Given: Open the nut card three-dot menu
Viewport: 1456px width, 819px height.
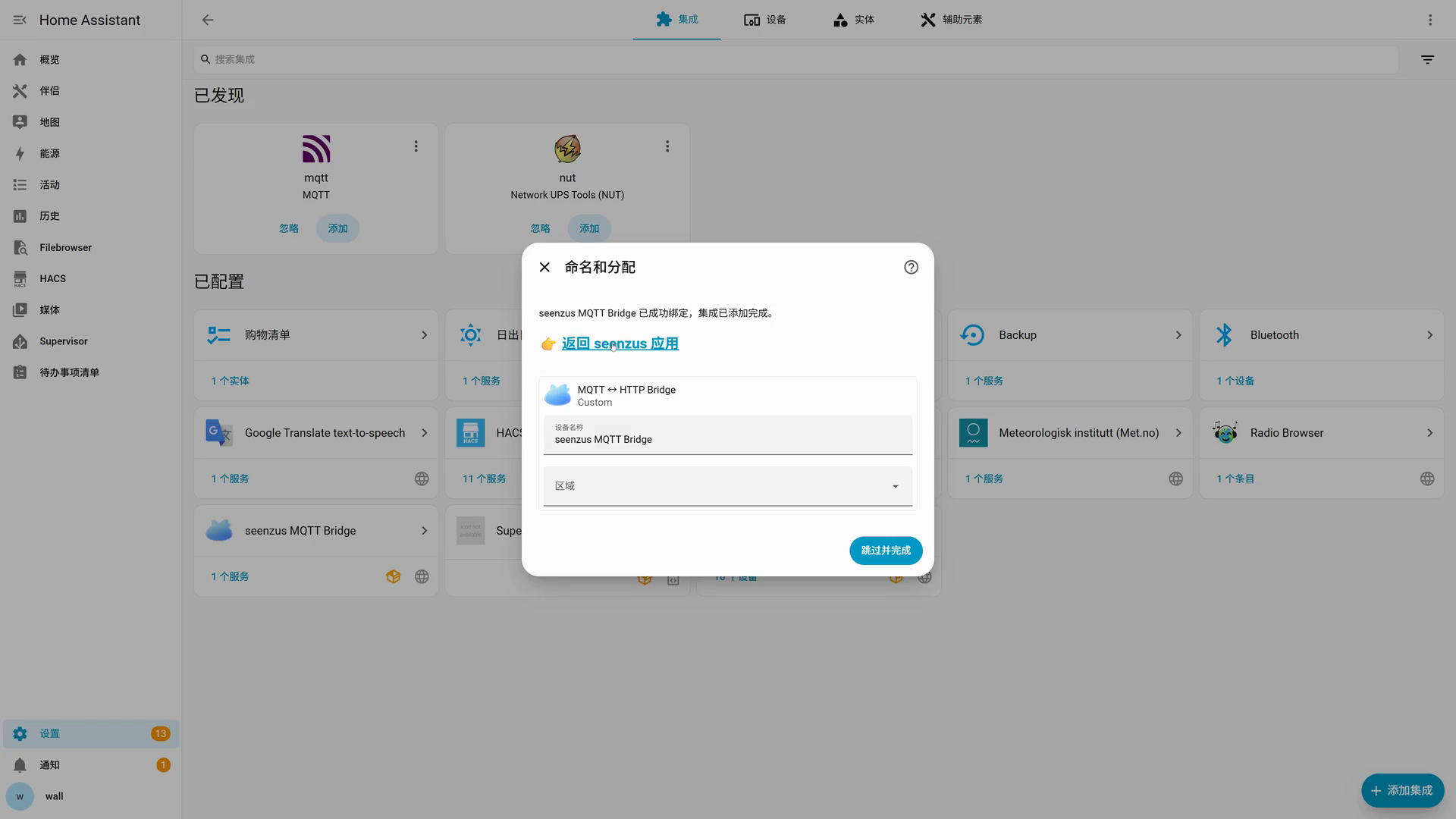Looking at the screenshot, I should 667,146.
